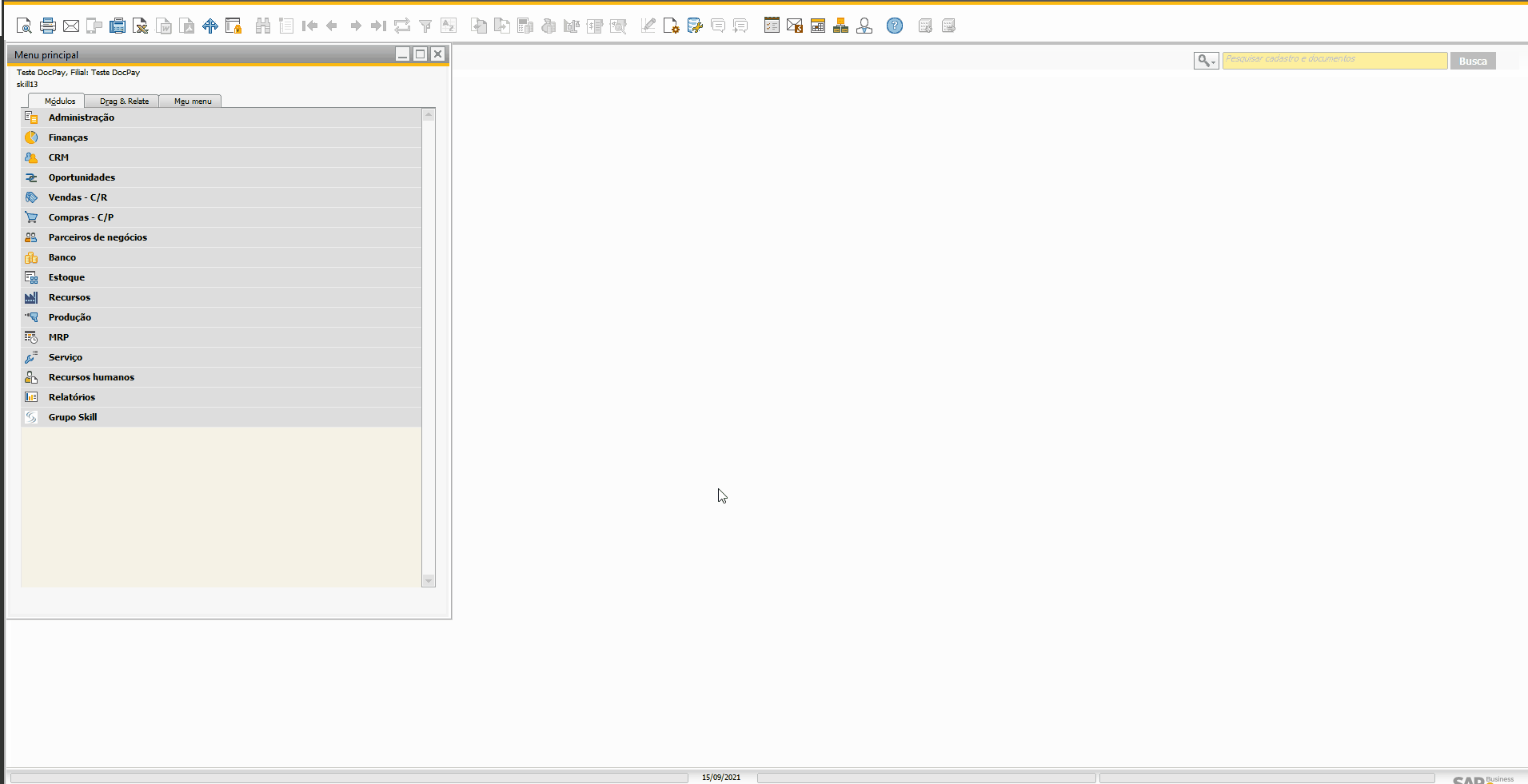Switch to the Meu menu tab
The height and width of the screenshot is (784, 1528).
(x=193, y=101)
